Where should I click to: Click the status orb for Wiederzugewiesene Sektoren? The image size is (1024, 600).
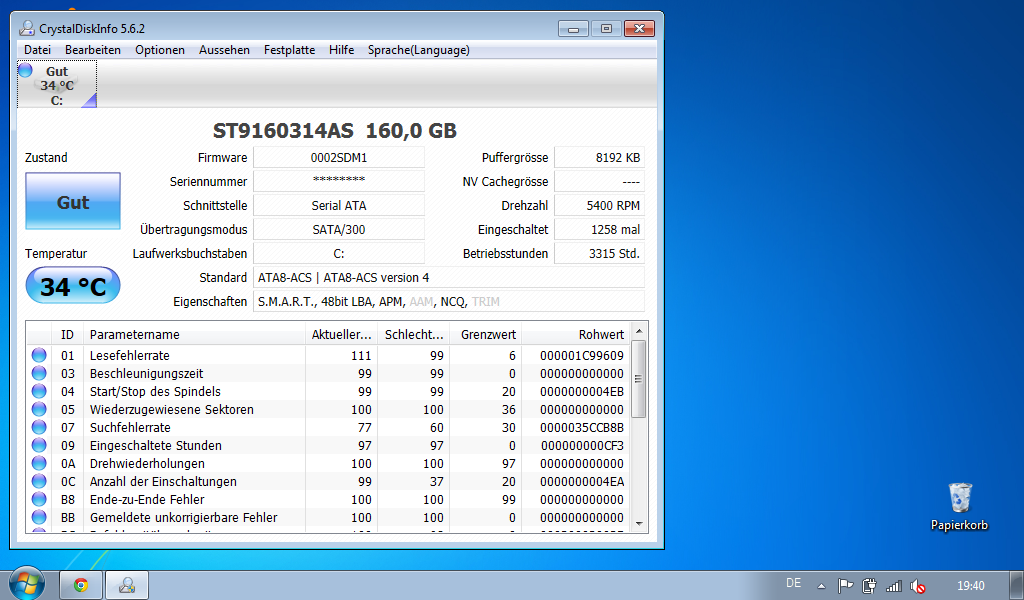[39, 409]
